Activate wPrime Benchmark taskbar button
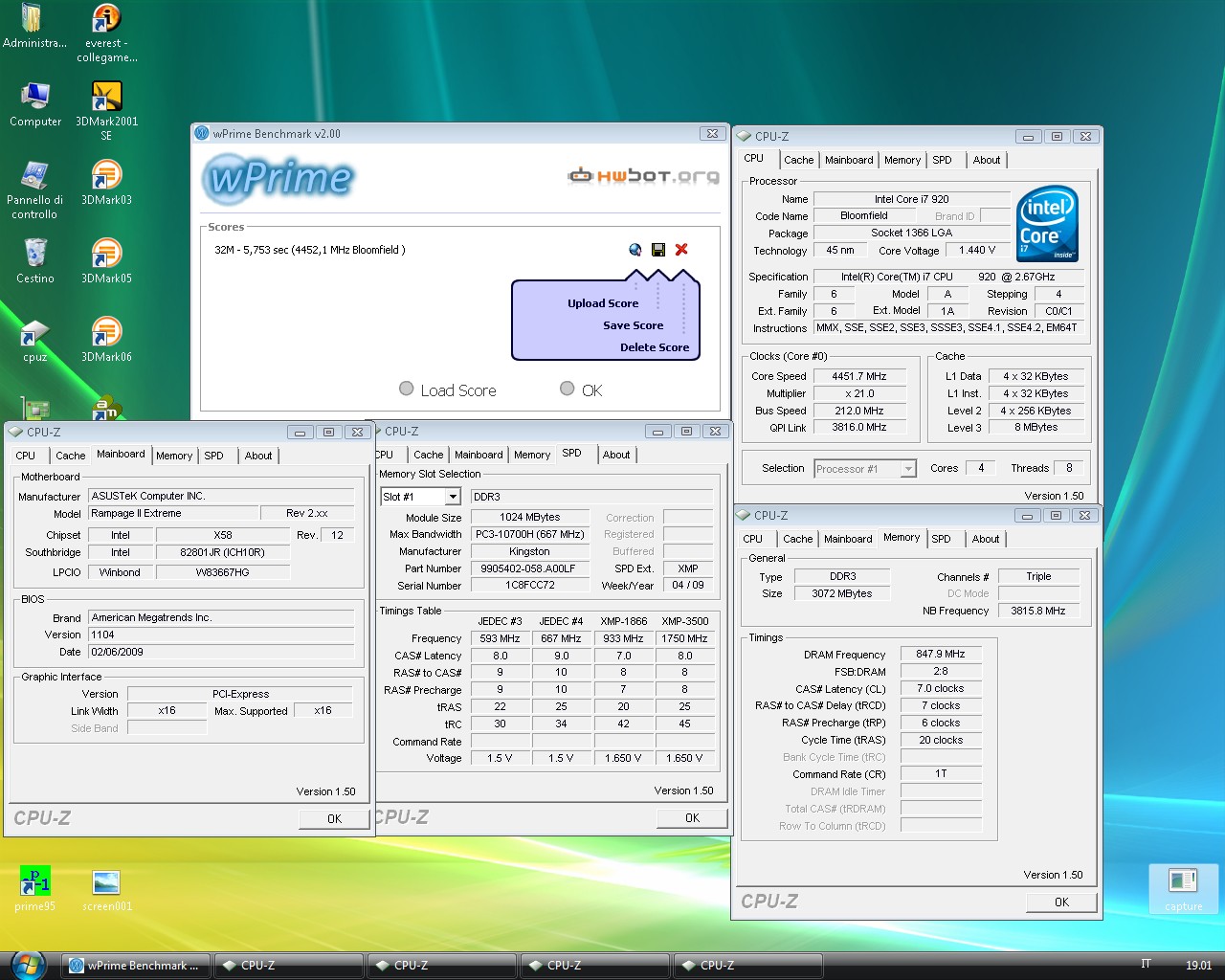Image resolution: width=1225 pixels, height=980 pixels. point(136,966)
